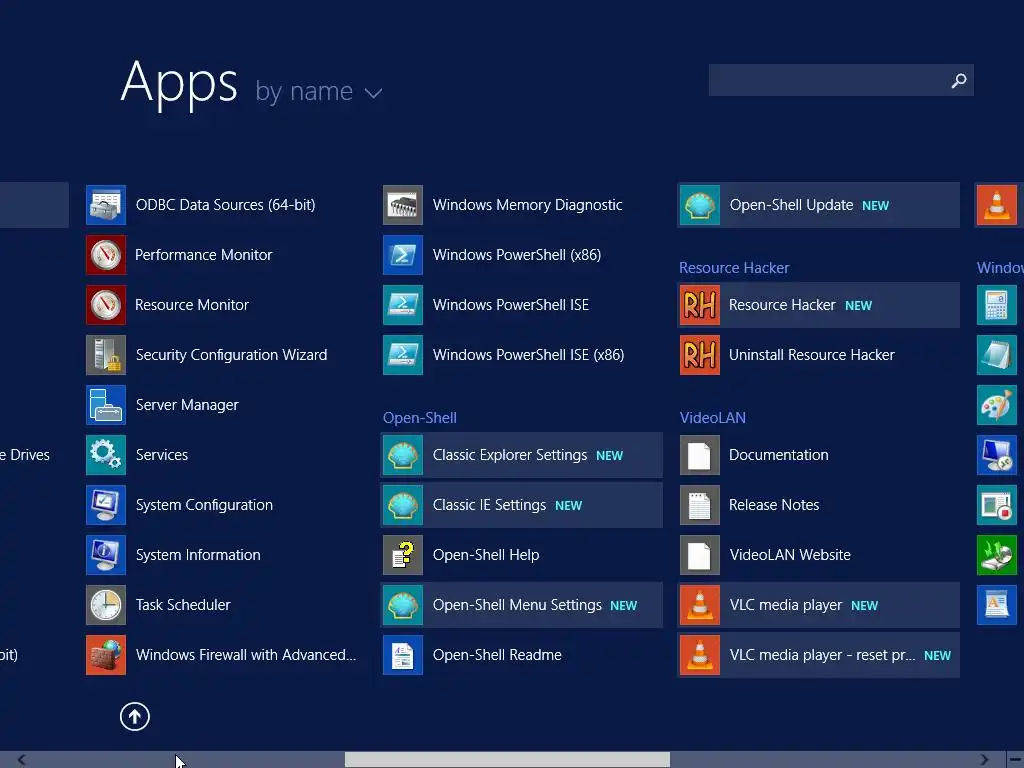
Task: Expand the 'by name' sort dropdown
Action: 318,91
